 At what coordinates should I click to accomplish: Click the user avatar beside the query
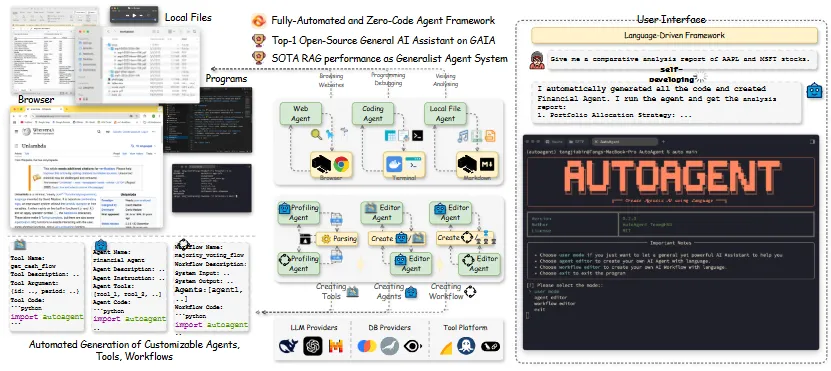[537, 60]
